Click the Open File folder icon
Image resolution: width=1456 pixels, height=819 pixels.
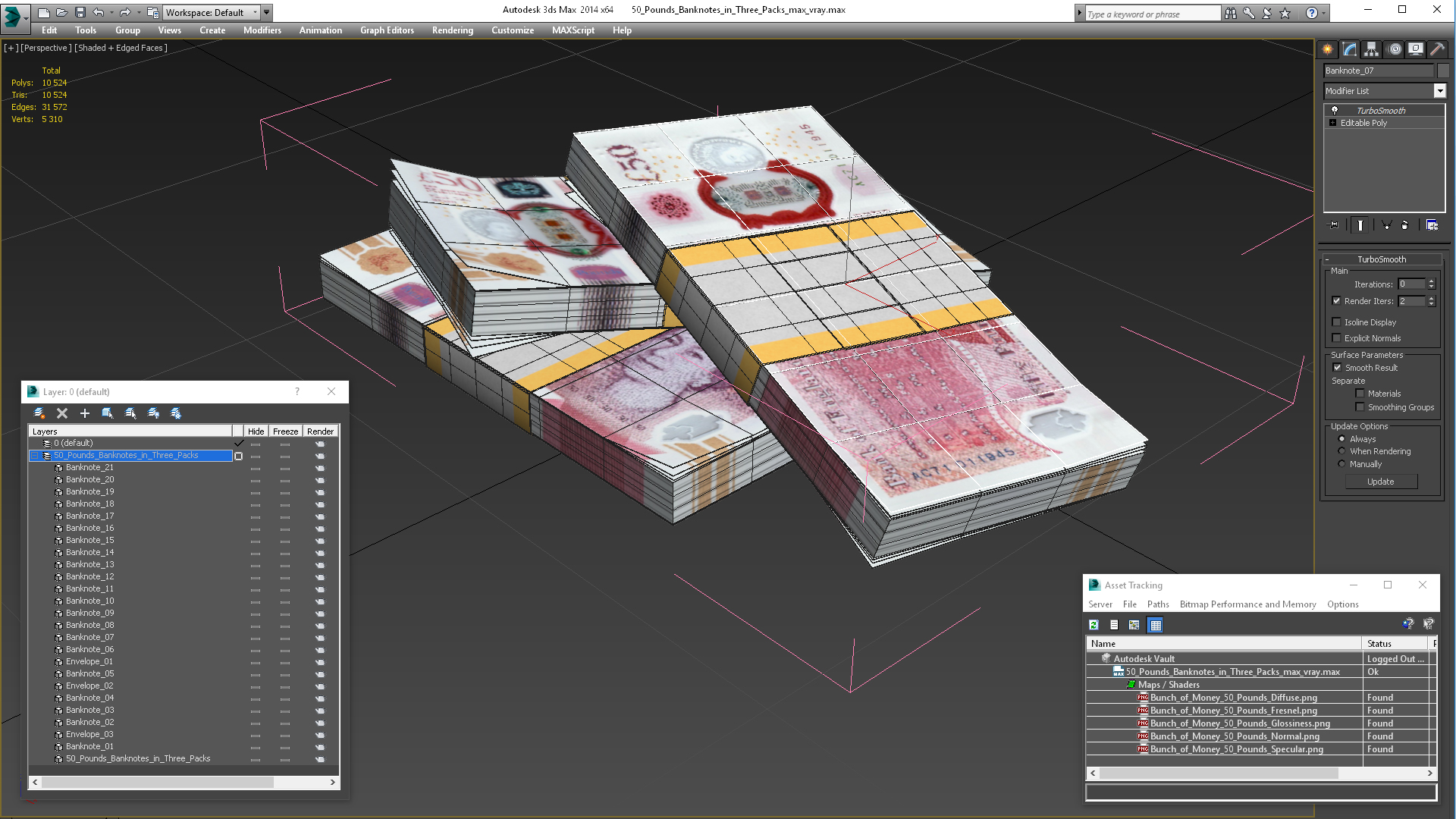click(x=62, y=12)
